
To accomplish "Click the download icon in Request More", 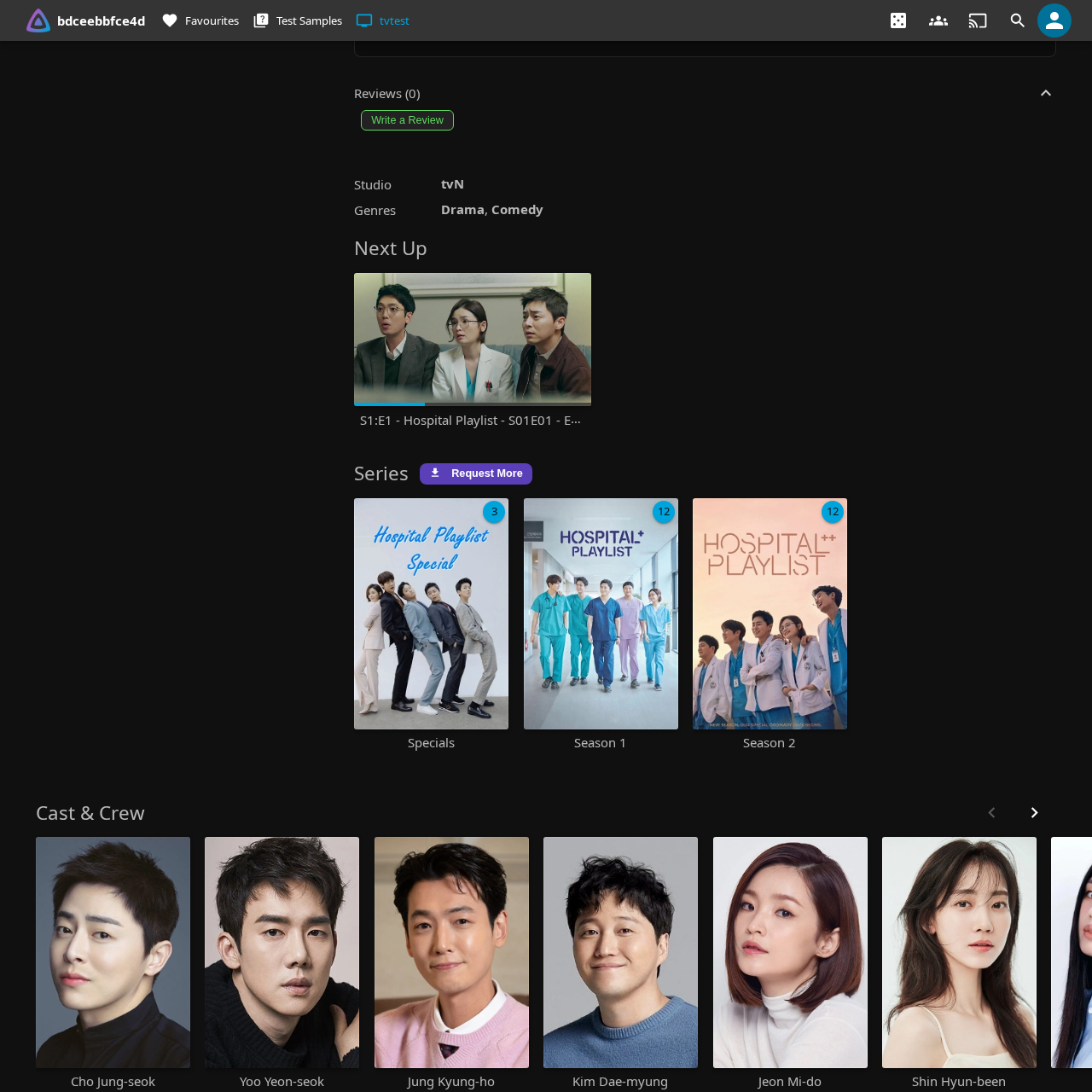I will (435, 473).
